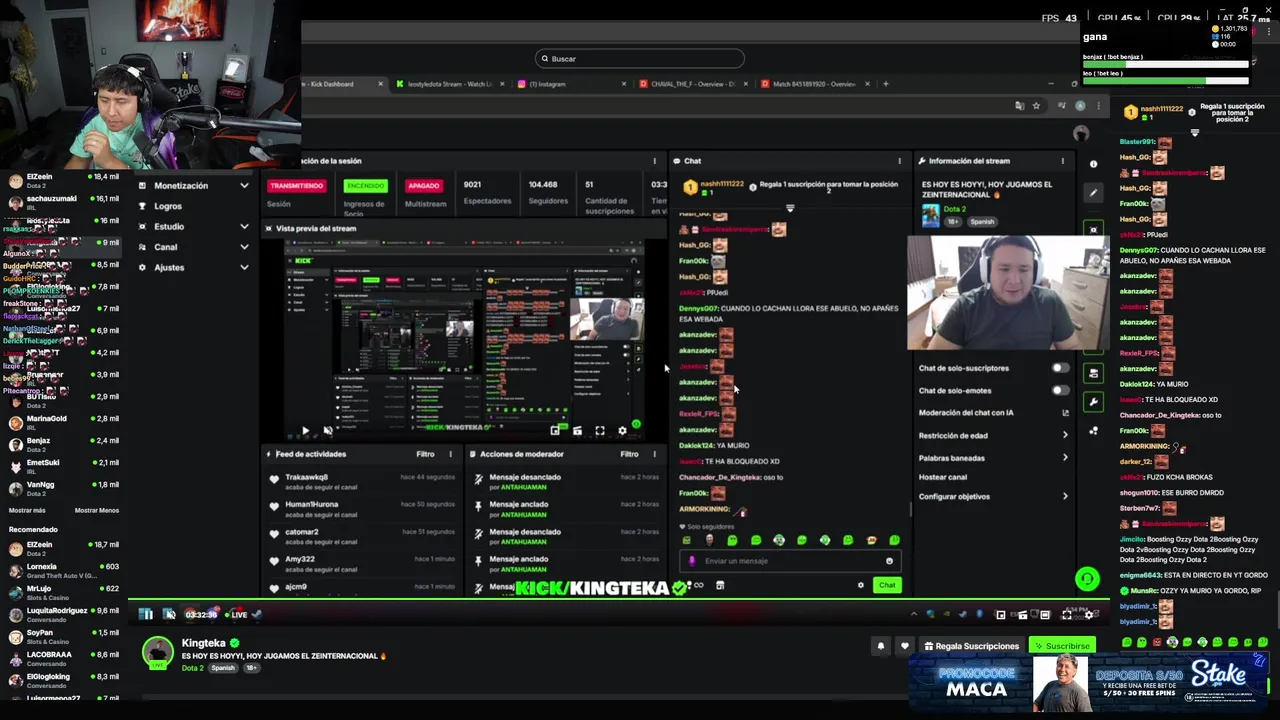Image resolution: width=1280 pixels, height=720 pixels.
Task: Open VanNgg channel in sidebar
Action: [63, 489]
